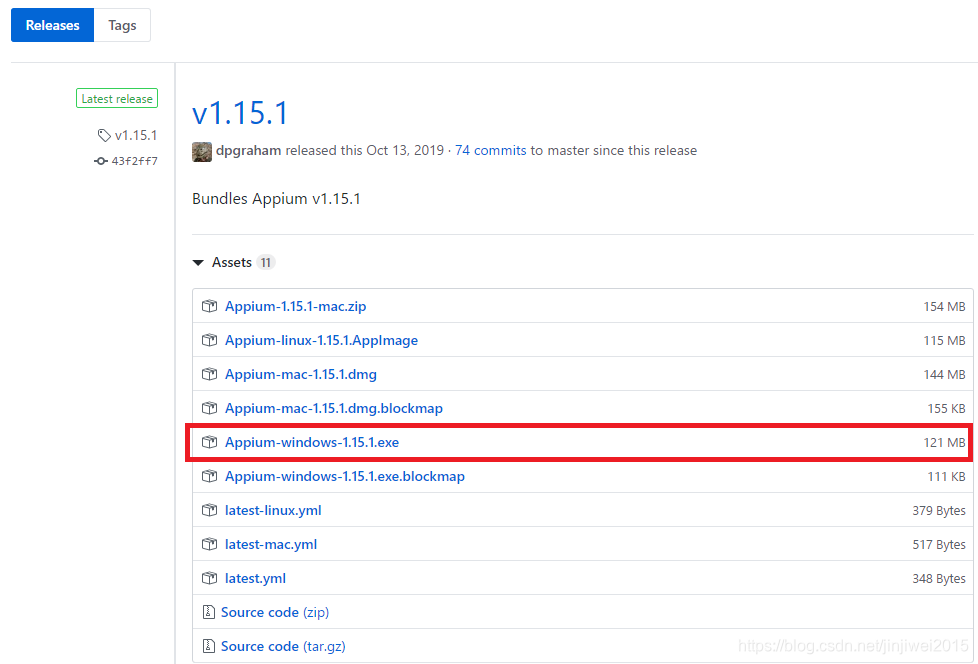978x664 pixels.
Task: Open the v1.15.1 release title
Action: point(240,113)
